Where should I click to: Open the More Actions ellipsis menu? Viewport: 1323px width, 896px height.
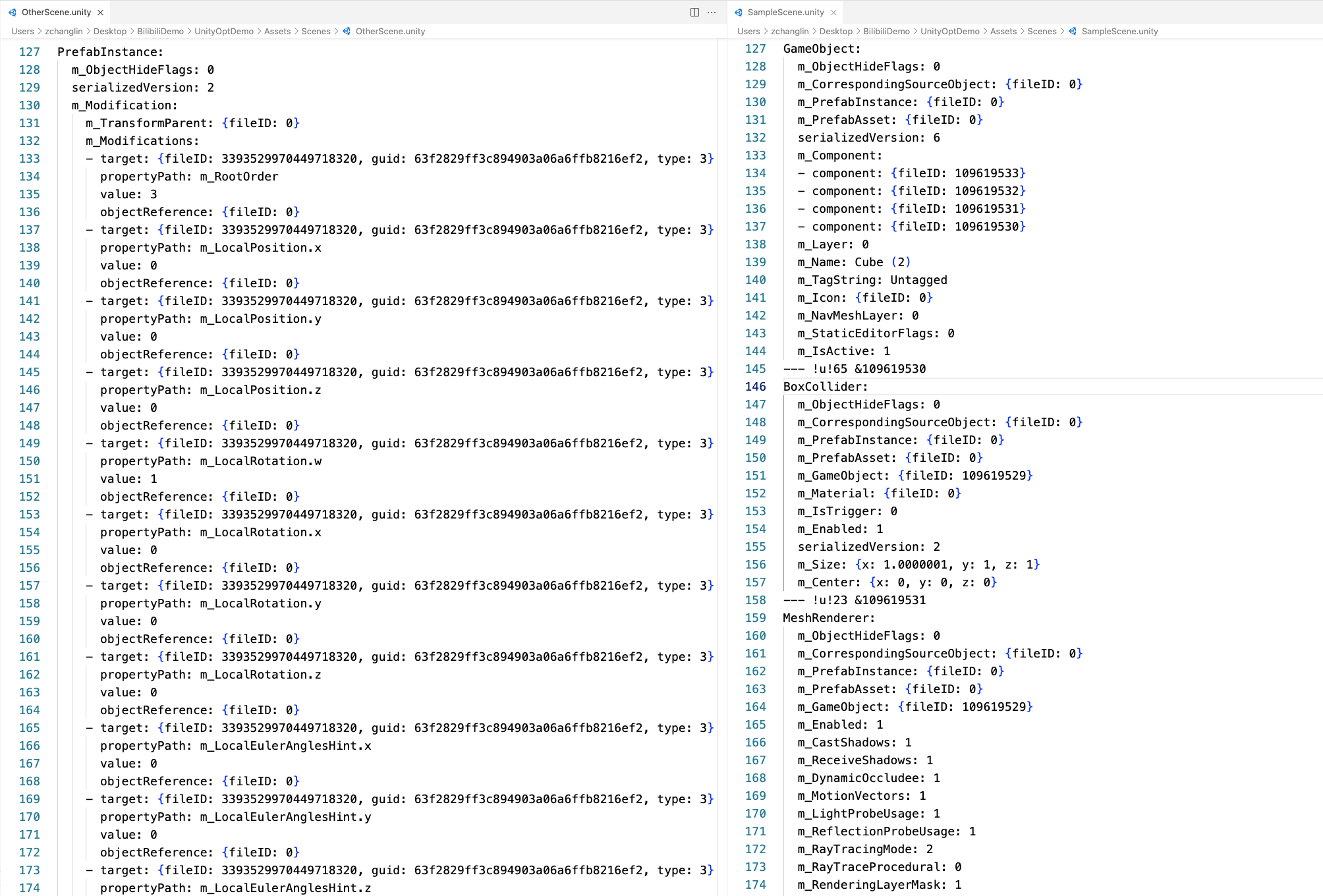(x=712, y=13)
